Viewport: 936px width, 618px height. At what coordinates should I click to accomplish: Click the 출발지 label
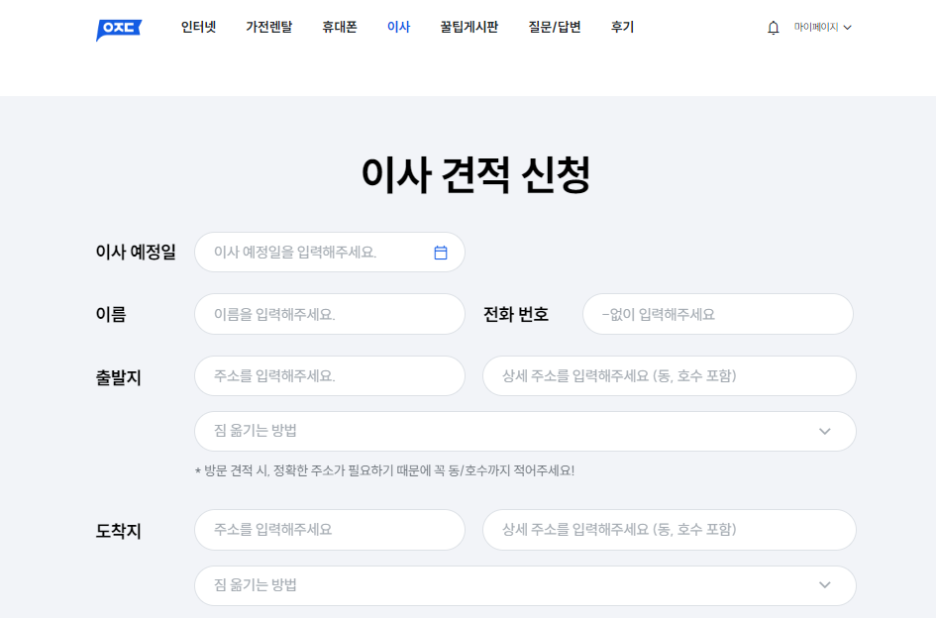pos(118,377)
